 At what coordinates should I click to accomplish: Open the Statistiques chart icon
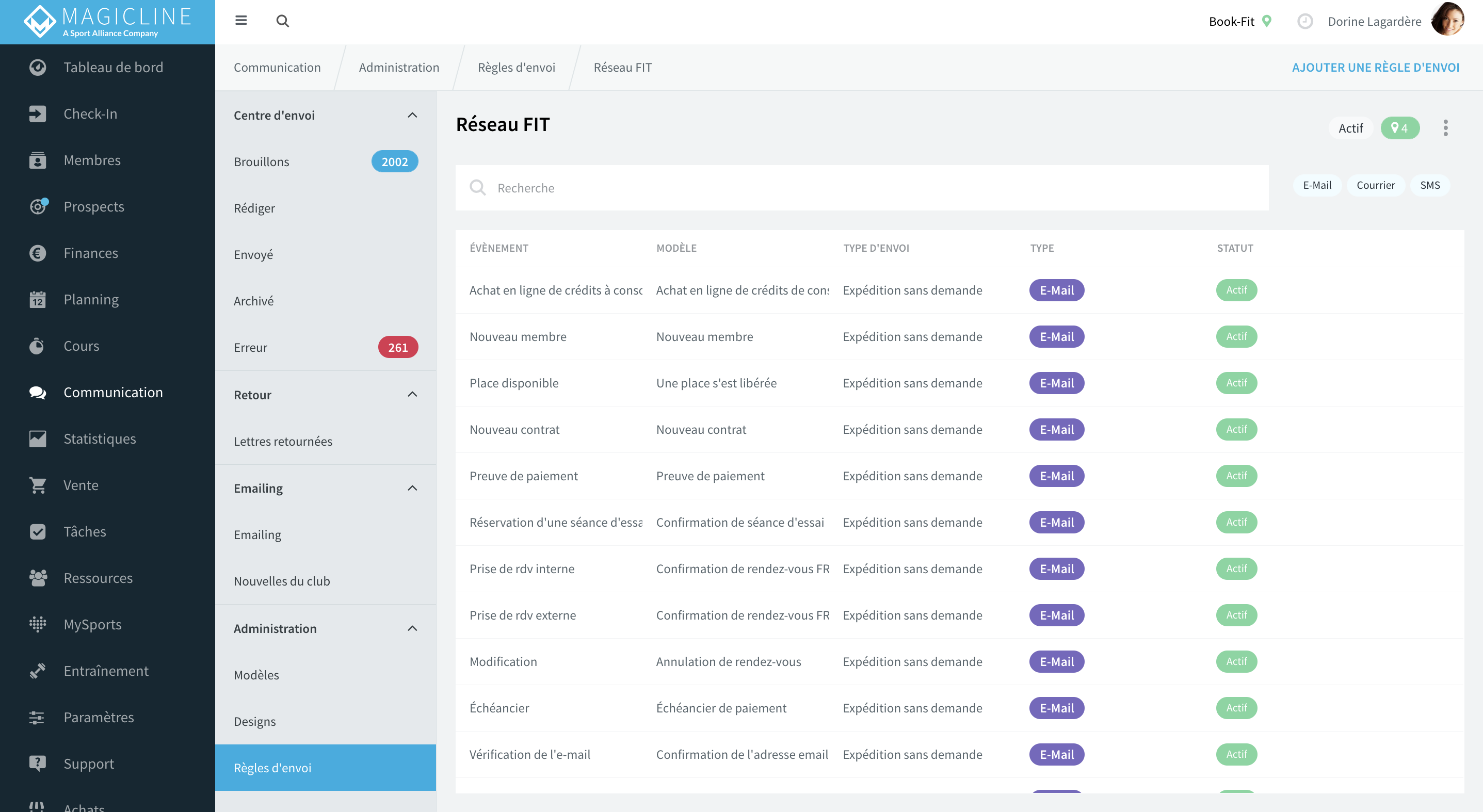38,439
